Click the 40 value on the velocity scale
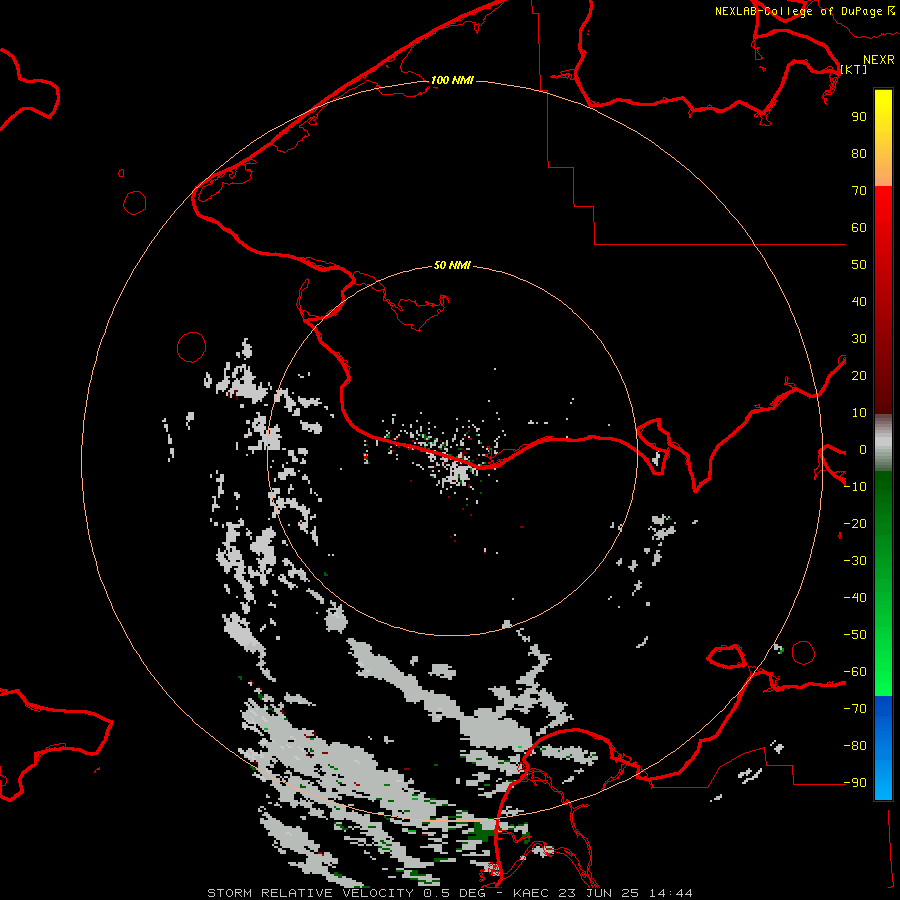900x900 pixels. 859,301
